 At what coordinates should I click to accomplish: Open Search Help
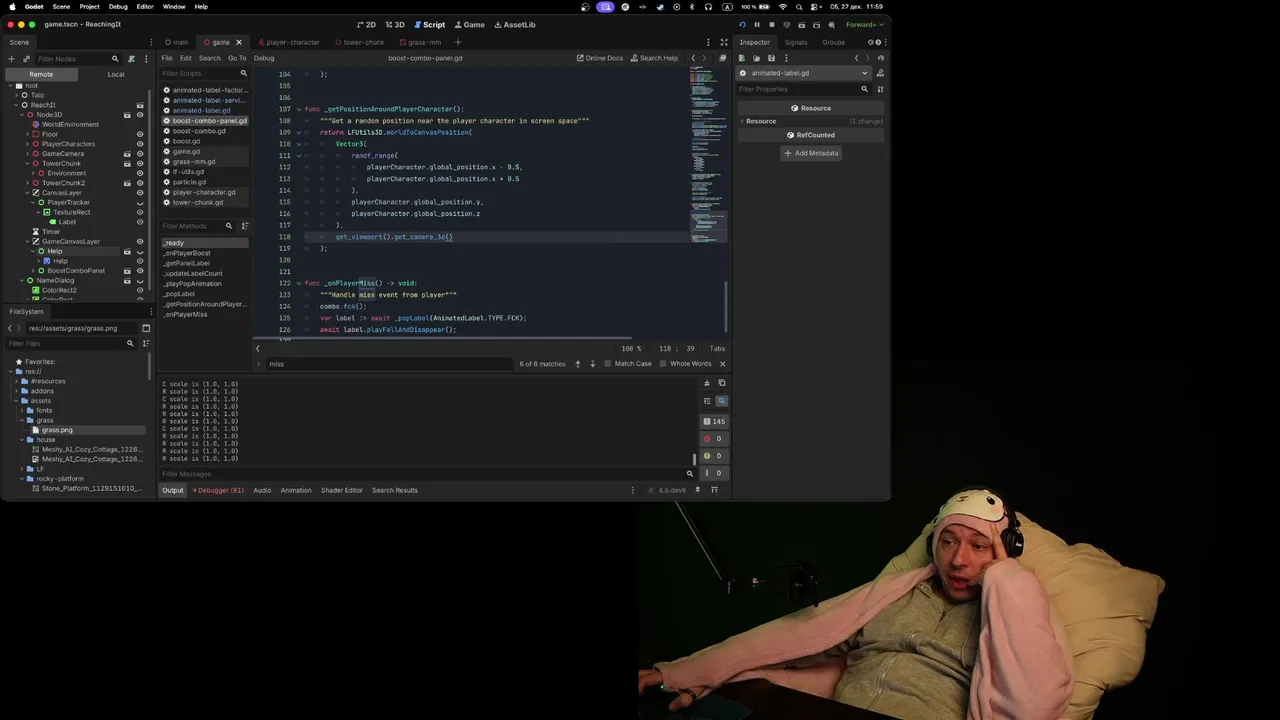pos(653,58)
